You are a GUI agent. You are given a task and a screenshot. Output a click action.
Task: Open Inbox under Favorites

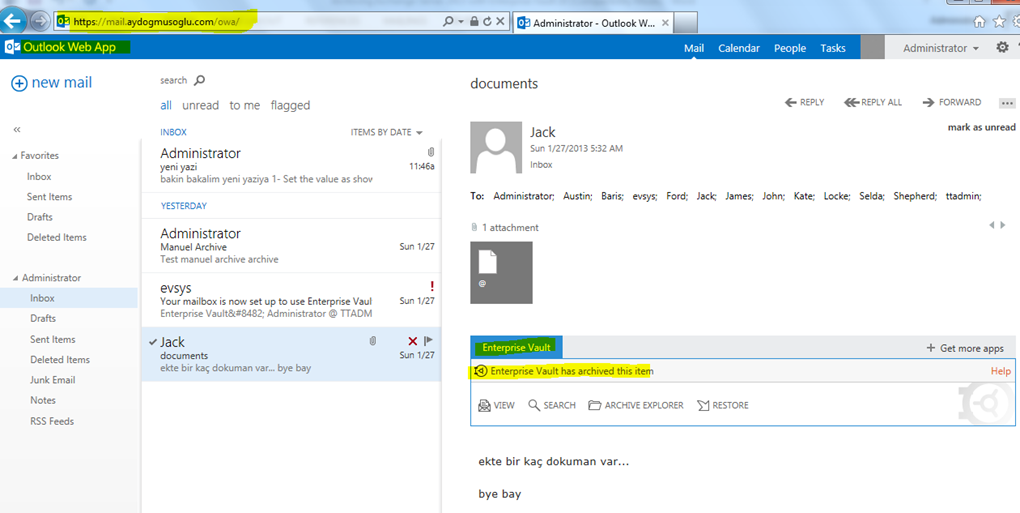click(x=39, y=177)
